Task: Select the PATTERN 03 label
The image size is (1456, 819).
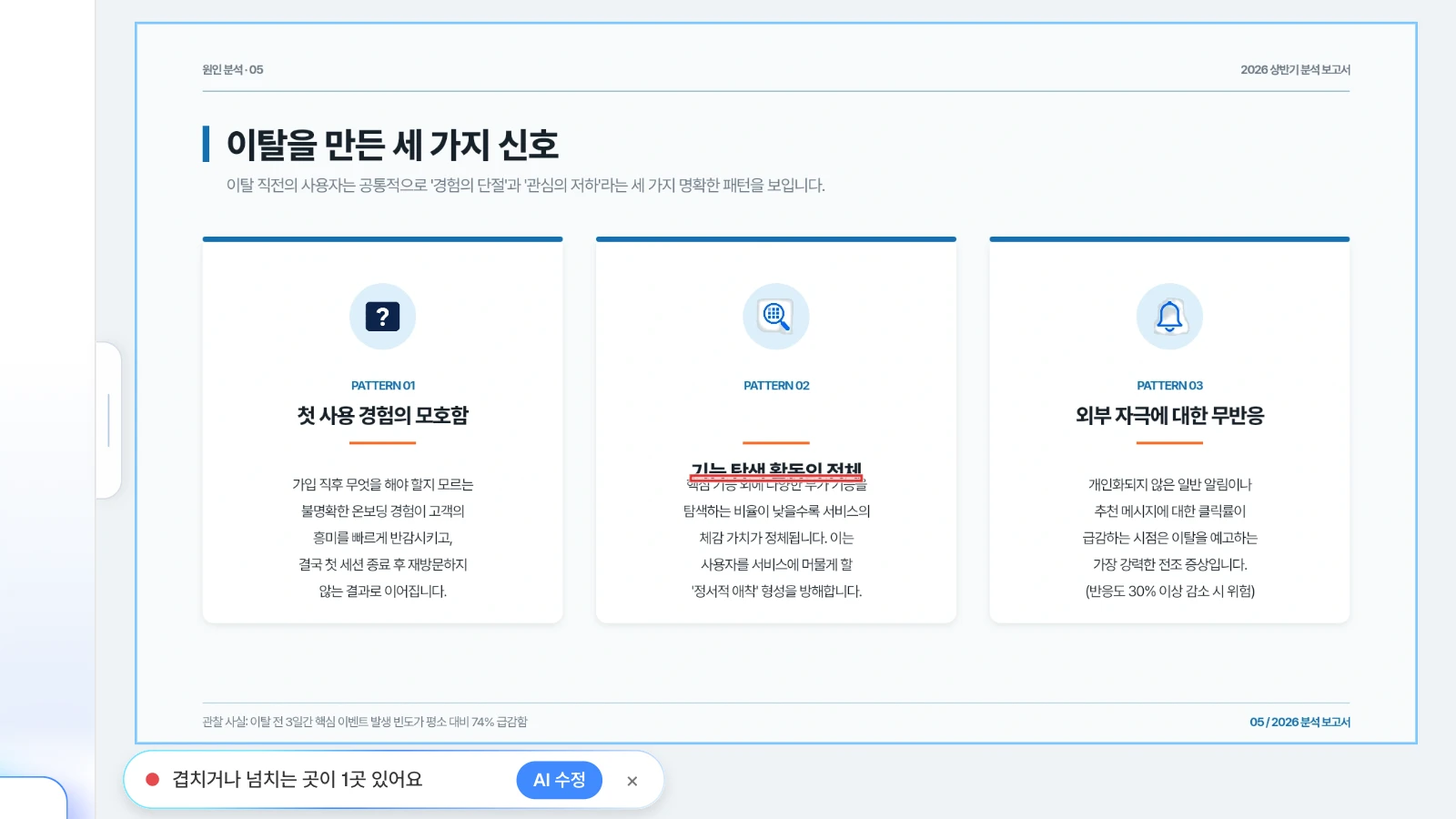Action: click(x=1169, y=386)
